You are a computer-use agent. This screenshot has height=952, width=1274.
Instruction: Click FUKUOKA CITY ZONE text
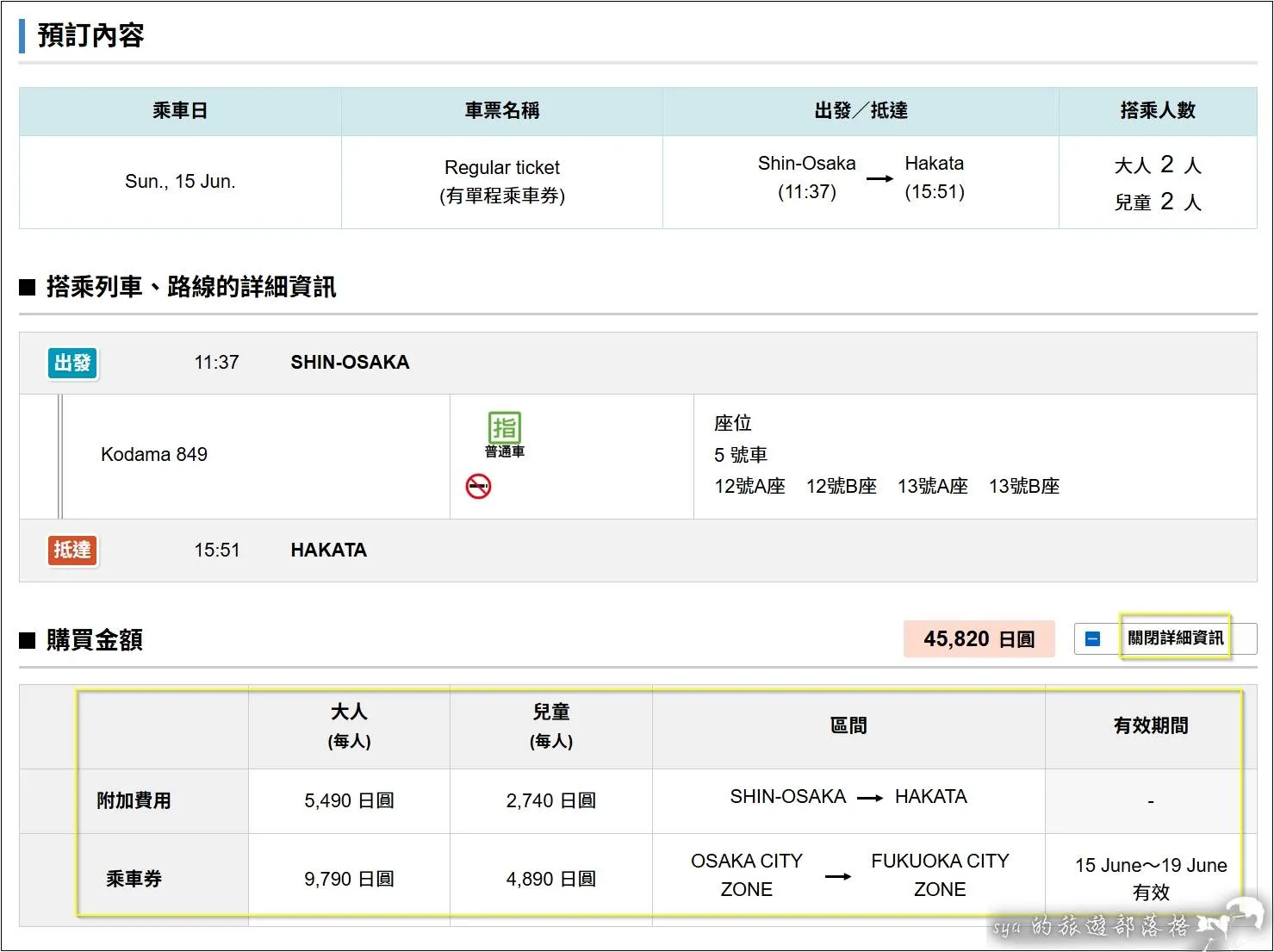(x=940, y=875)
